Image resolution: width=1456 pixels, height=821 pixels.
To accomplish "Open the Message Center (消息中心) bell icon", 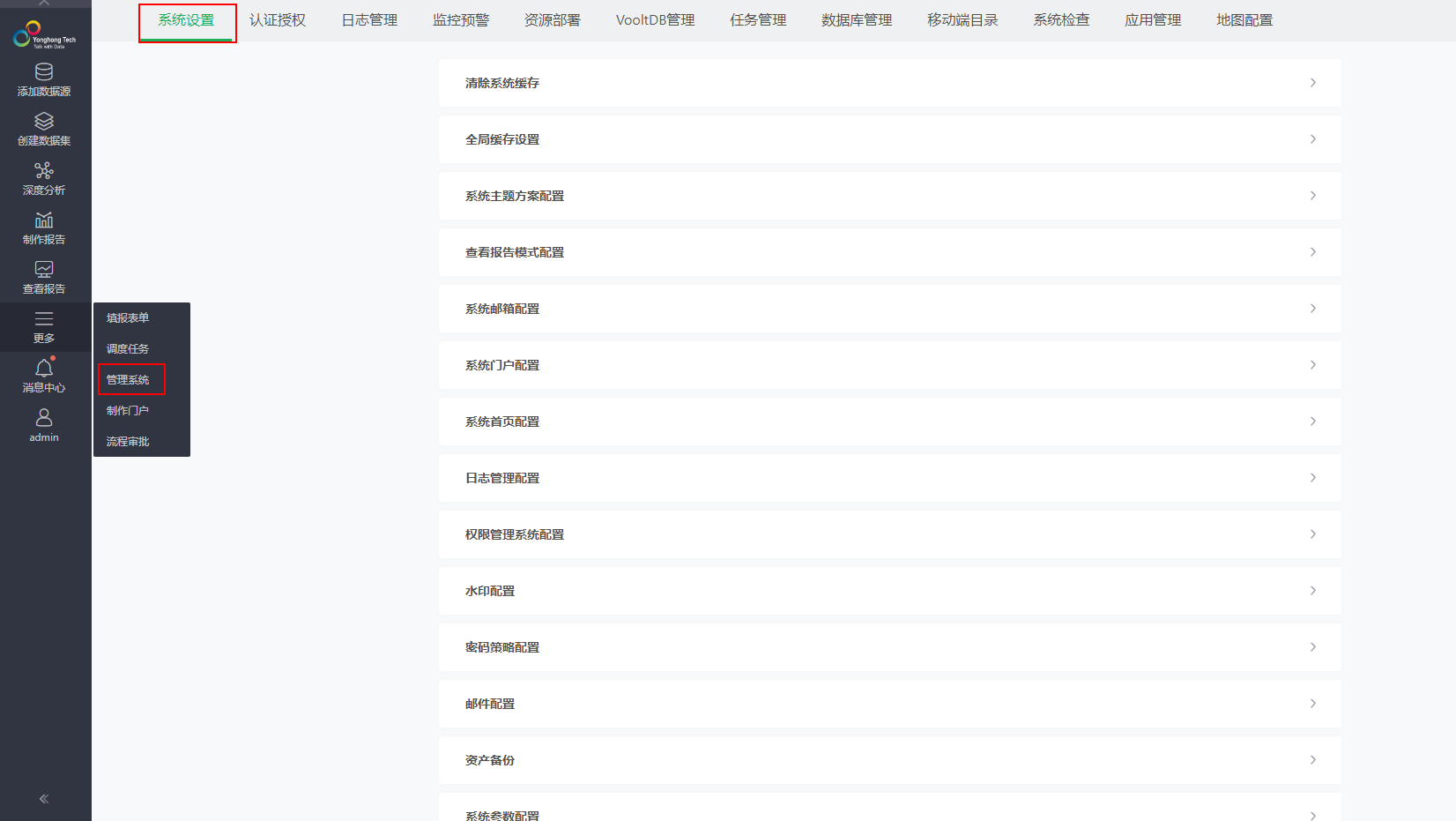I will (44, 369).
